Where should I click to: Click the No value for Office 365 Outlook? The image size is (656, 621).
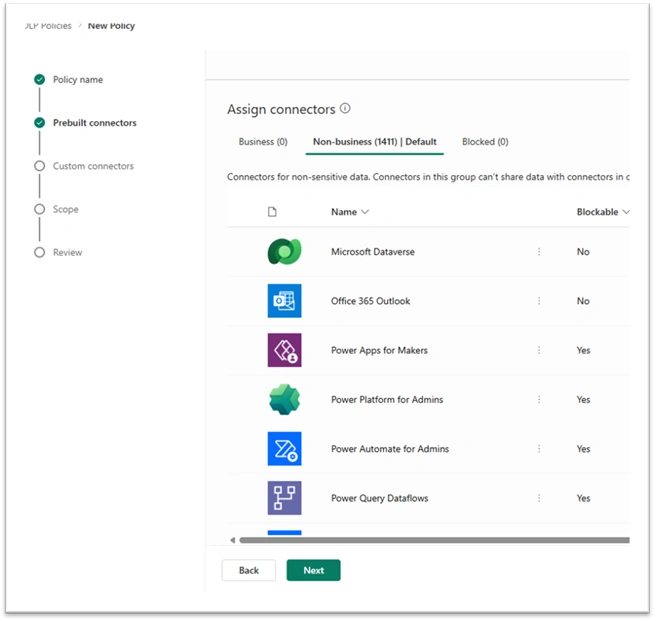point(583,301)
